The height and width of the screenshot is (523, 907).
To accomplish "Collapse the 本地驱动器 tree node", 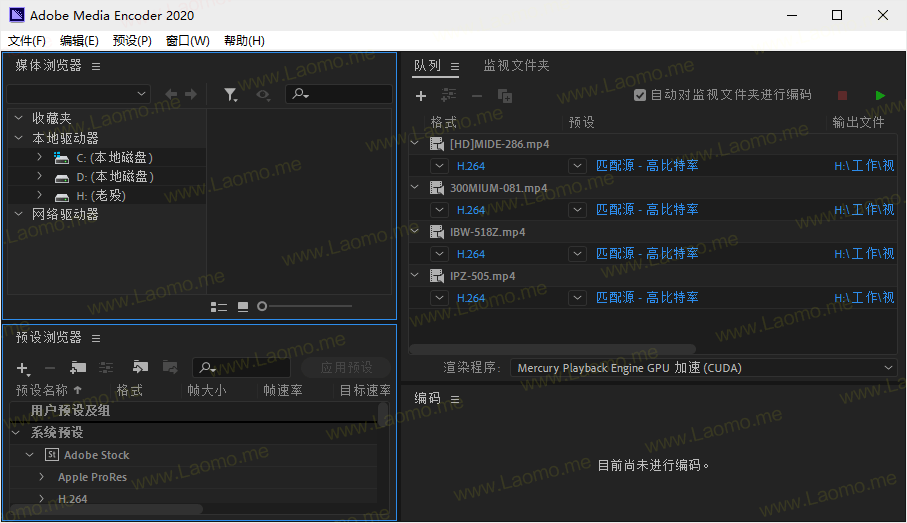I will 19,138.
